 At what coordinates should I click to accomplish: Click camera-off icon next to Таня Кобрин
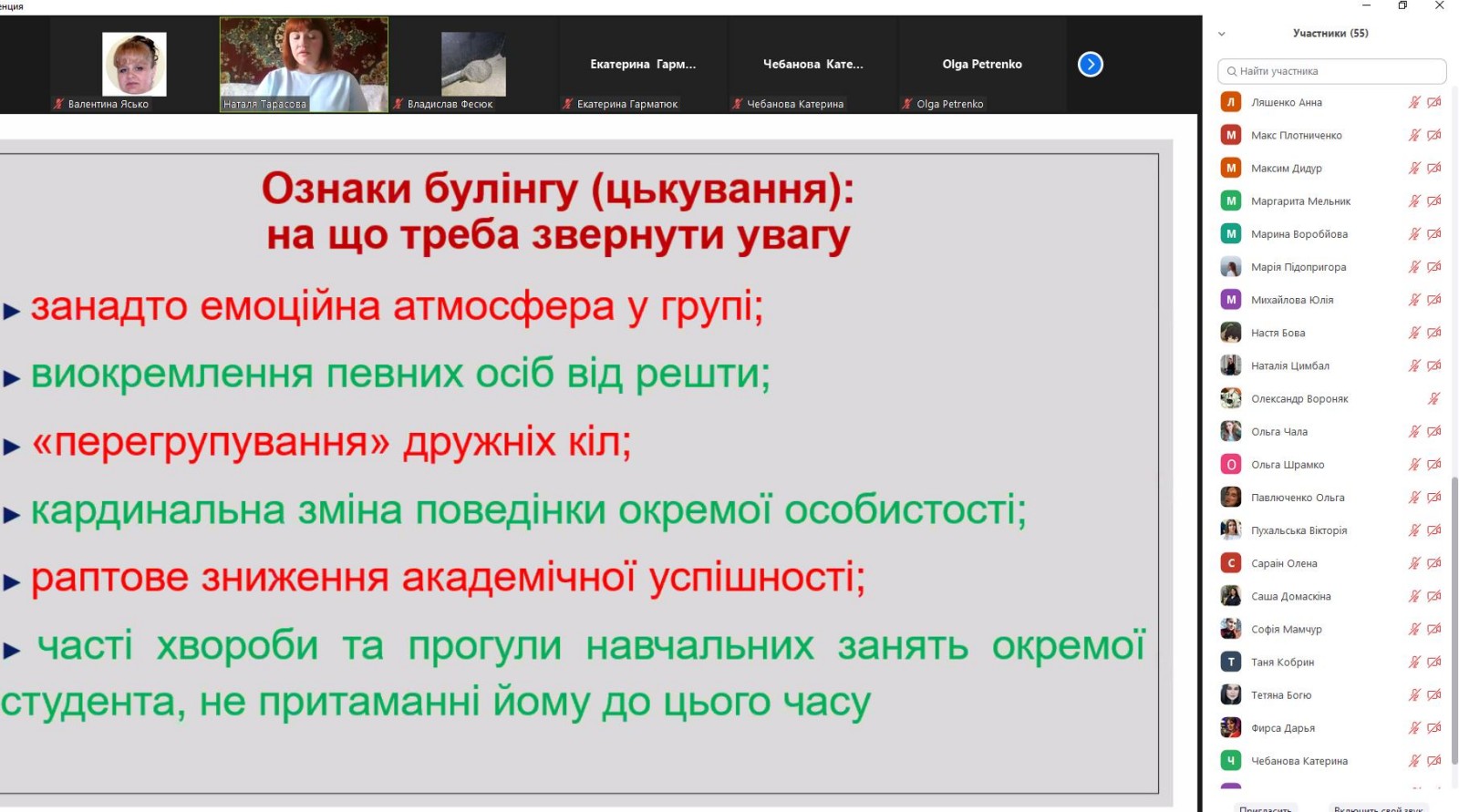click(x=1434, y=662)
